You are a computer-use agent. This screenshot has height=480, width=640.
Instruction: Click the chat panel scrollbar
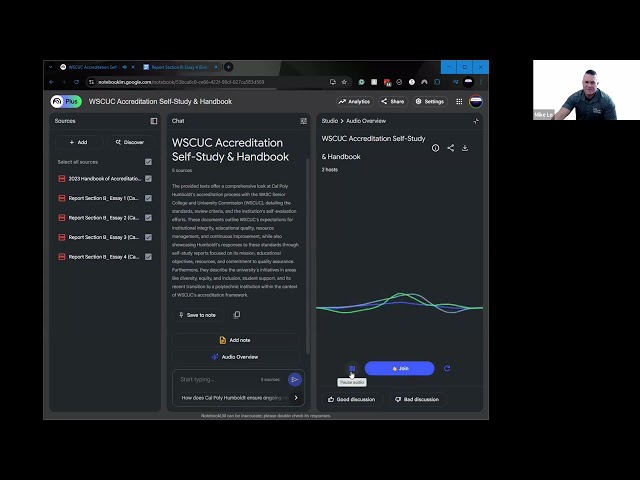coord(307,256)
